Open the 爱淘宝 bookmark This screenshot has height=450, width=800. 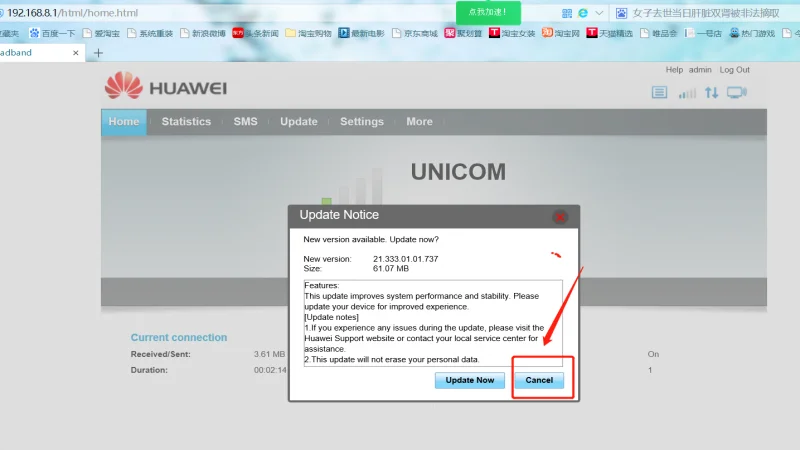coord(101,33)
